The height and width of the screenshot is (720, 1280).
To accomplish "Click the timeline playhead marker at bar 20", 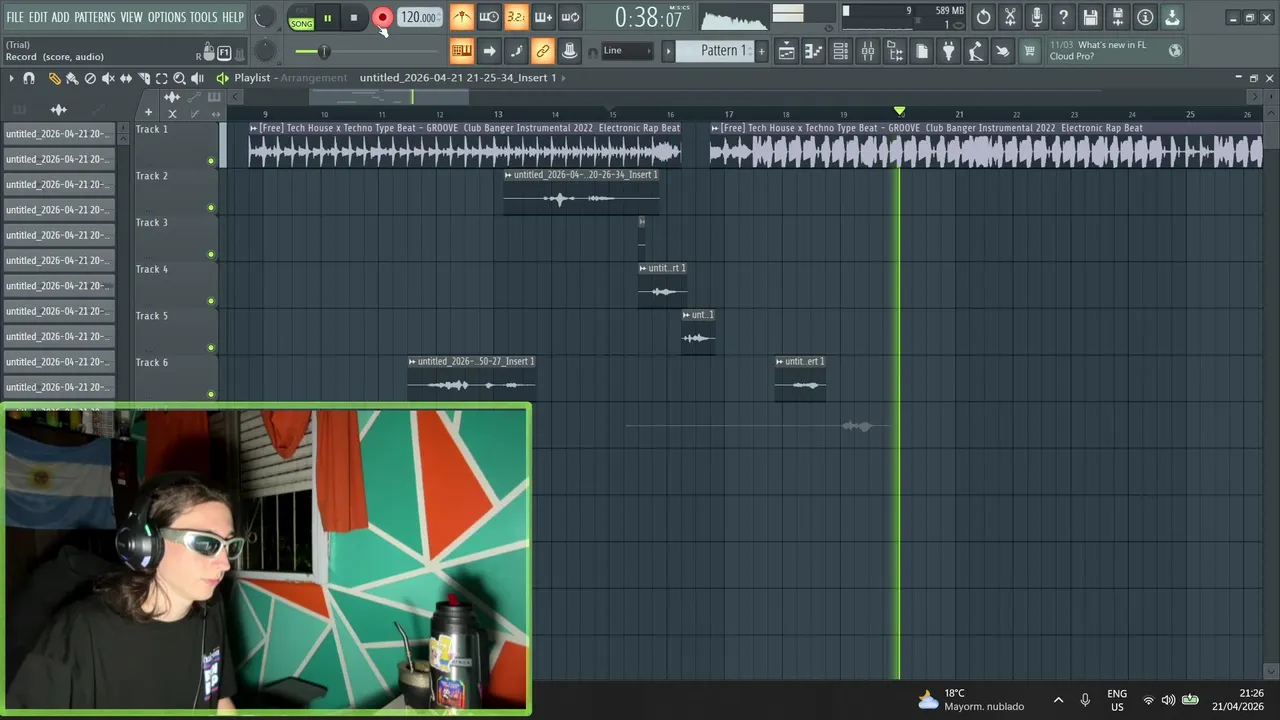I will tap(899, 111).
